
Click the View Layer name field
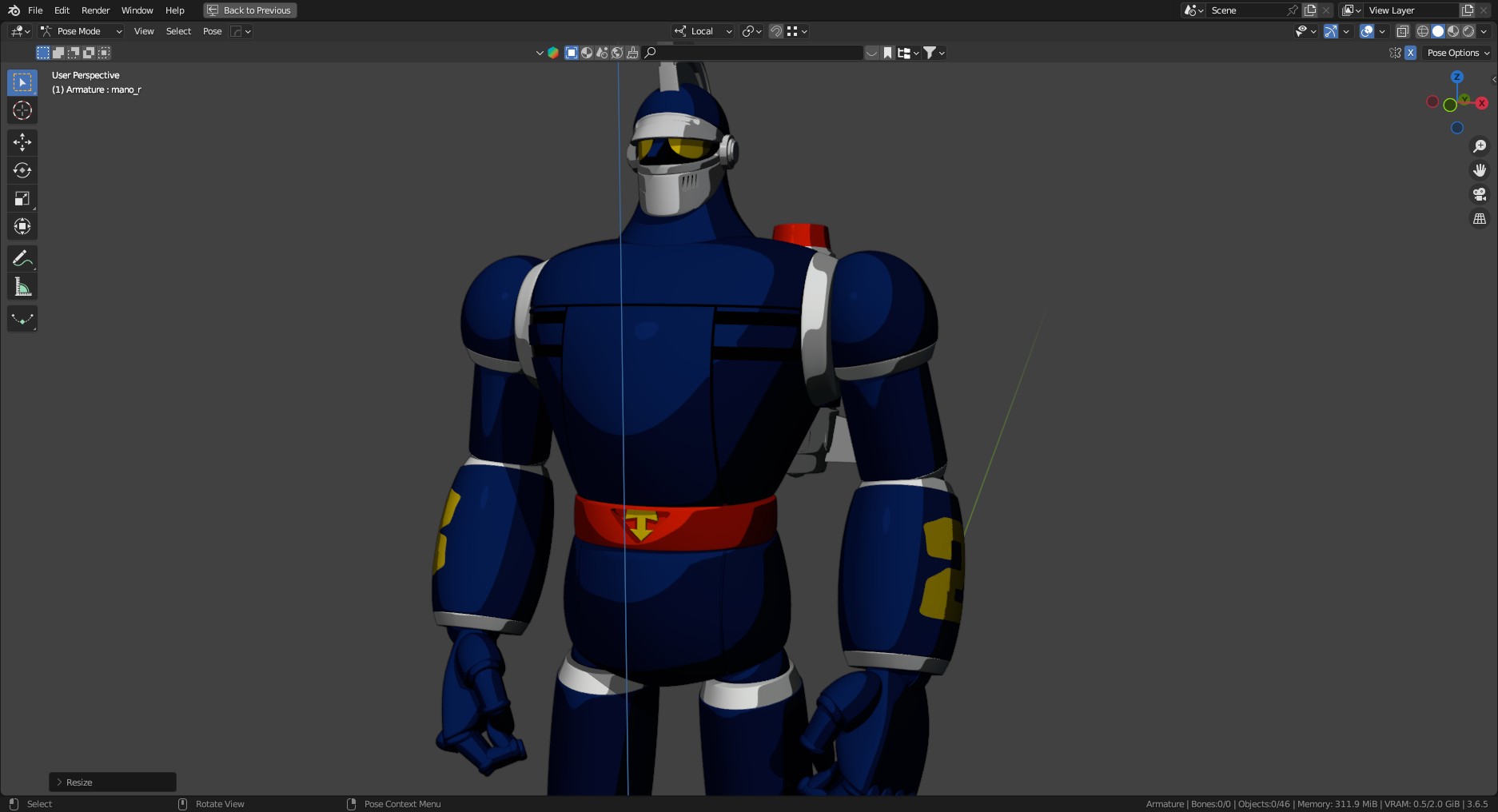(x=1411, y=10)
